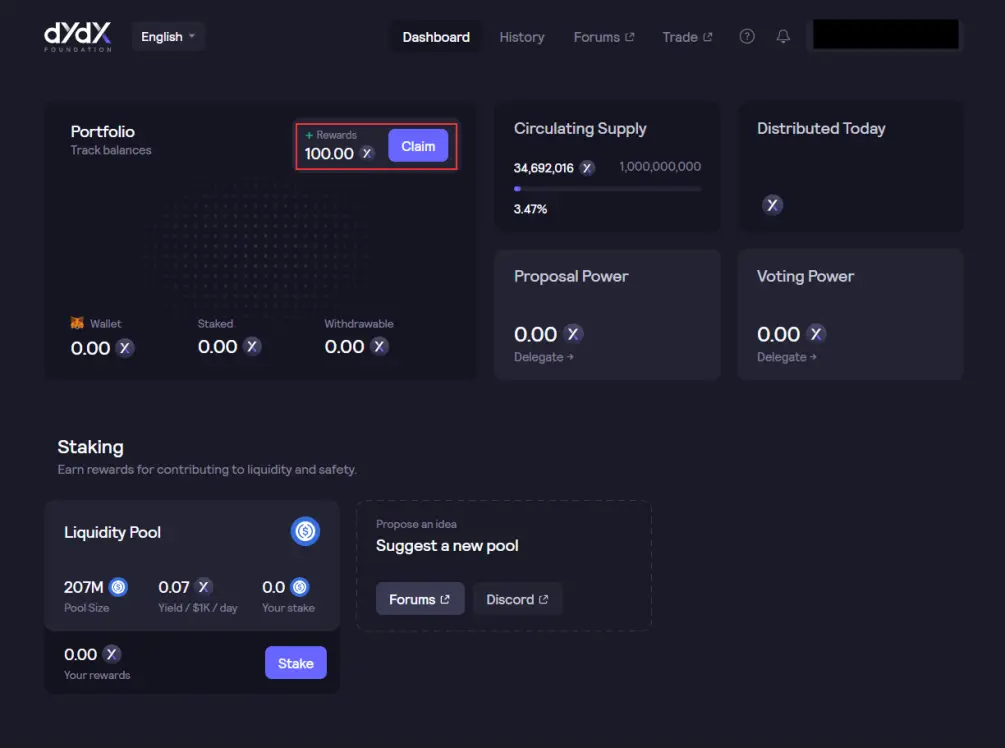1005x748 pixels.
Task: Click the Portfolio heading
Action: pos(103,131)
